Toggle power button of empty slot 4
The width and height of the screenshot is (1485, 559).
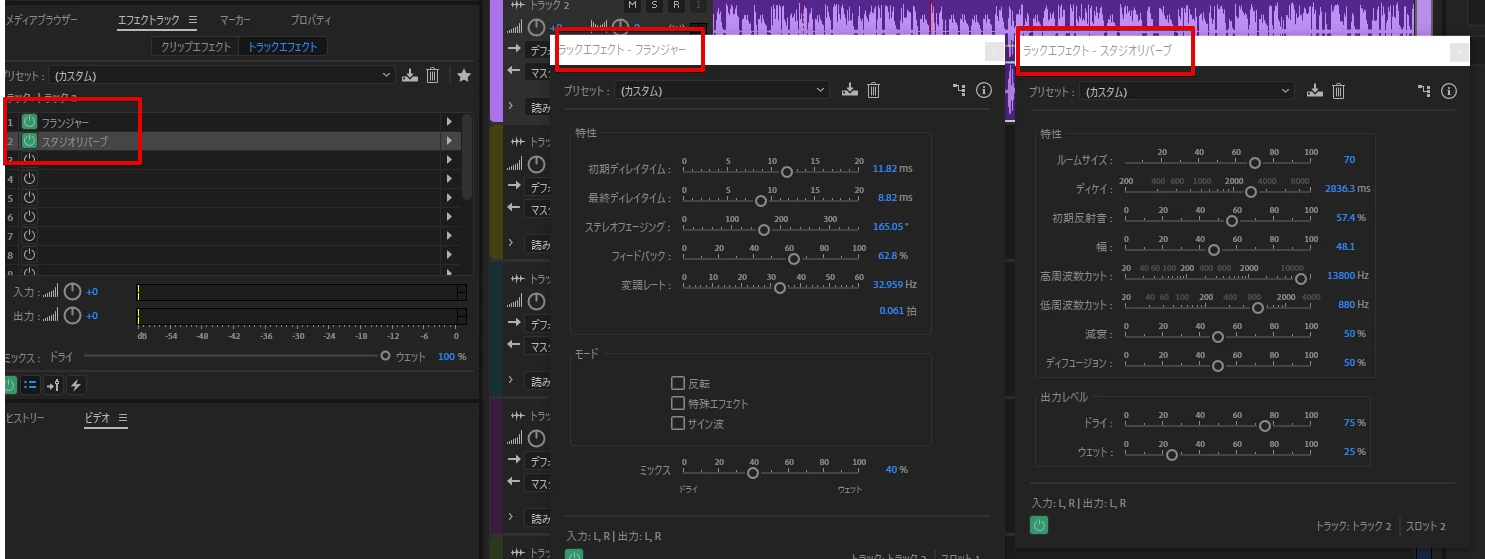pos(29,178)
